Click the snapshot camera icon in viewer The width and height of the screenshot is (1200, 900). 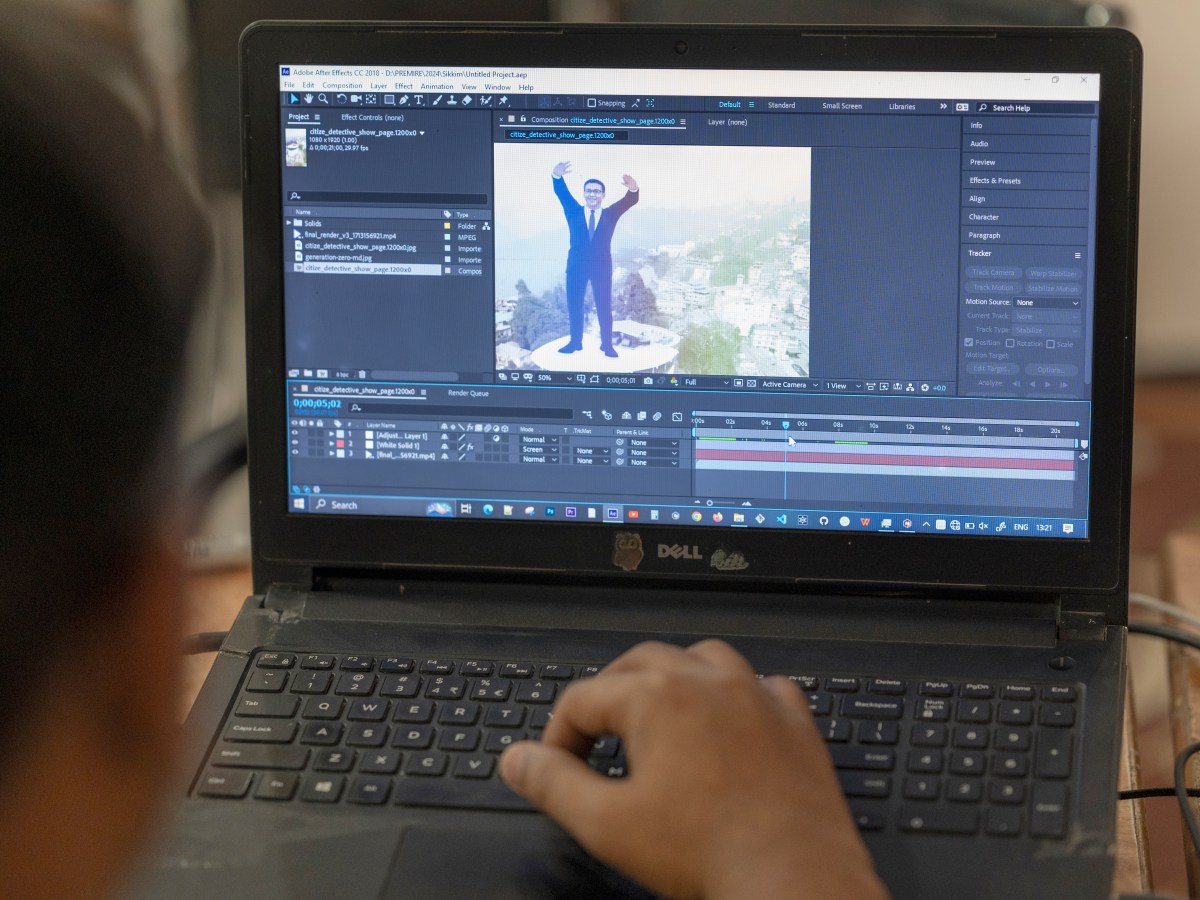click(648, 381)
